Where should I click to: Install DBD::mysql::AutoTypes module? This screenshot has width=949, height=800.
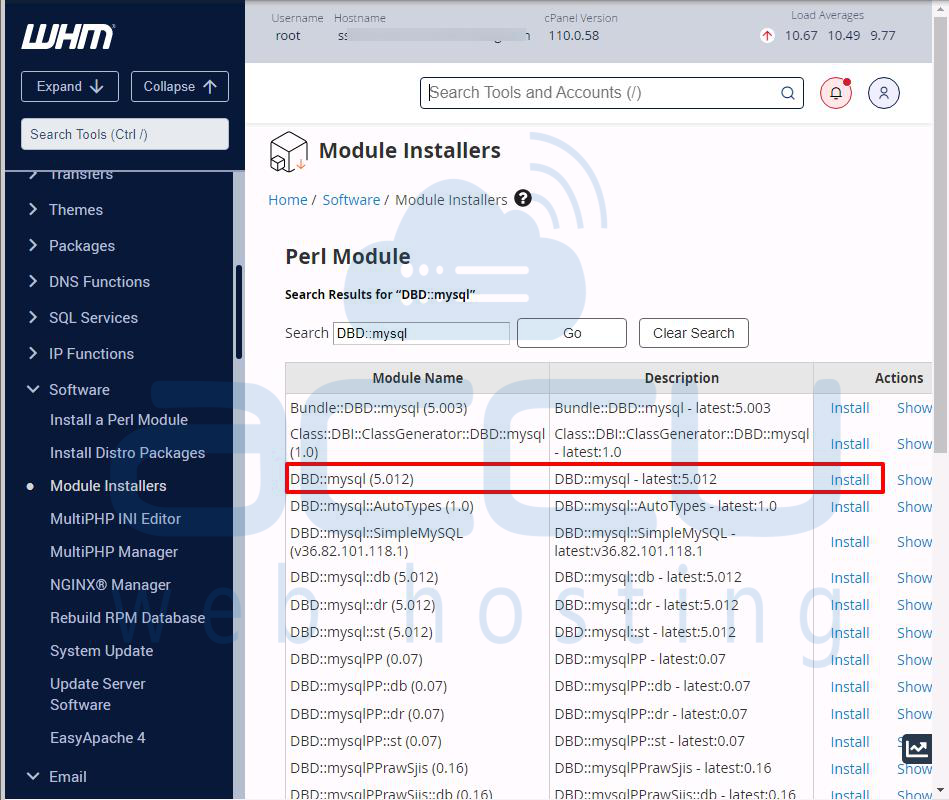850,507
